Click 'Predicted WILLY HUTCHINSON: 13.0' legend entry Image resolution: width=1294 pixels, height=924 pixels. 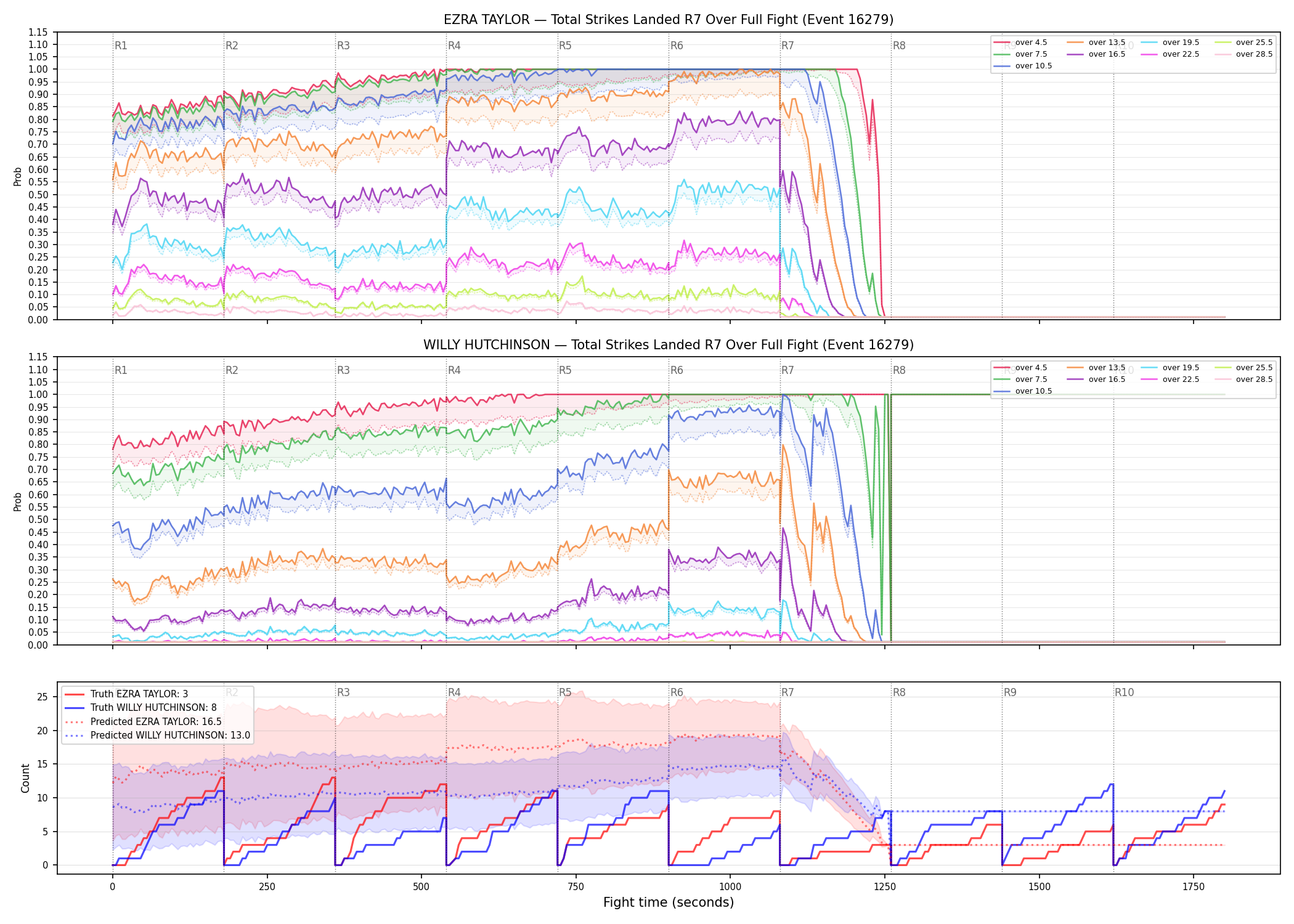[157, 736]
